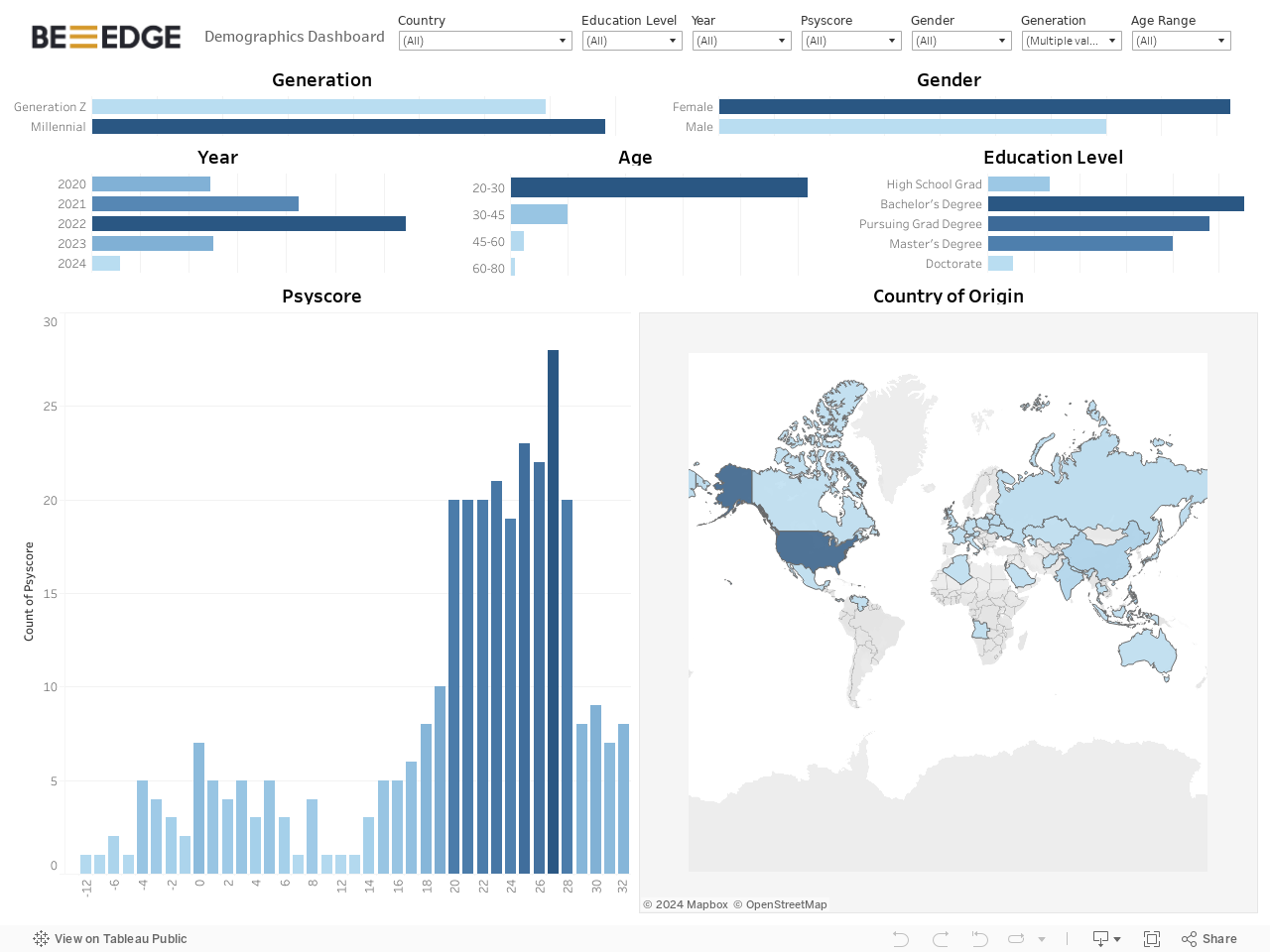Select the 20-30 age bar
The image size is (1270, 952).
tap(659, 187)
